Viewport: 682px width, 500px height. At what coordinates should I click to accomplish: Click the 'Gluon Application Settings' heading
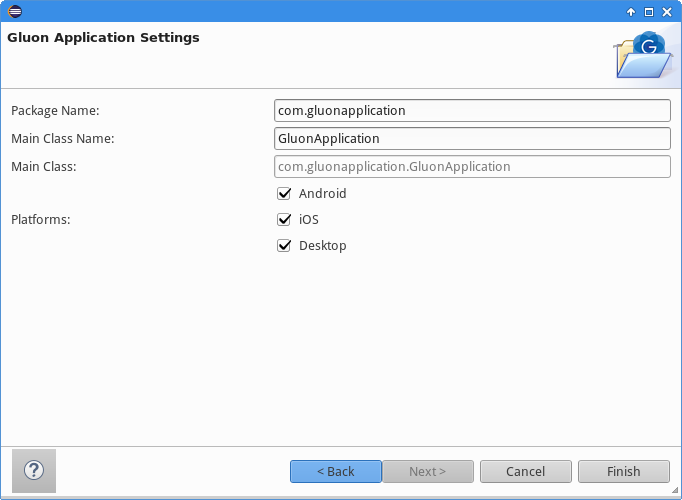104,38
